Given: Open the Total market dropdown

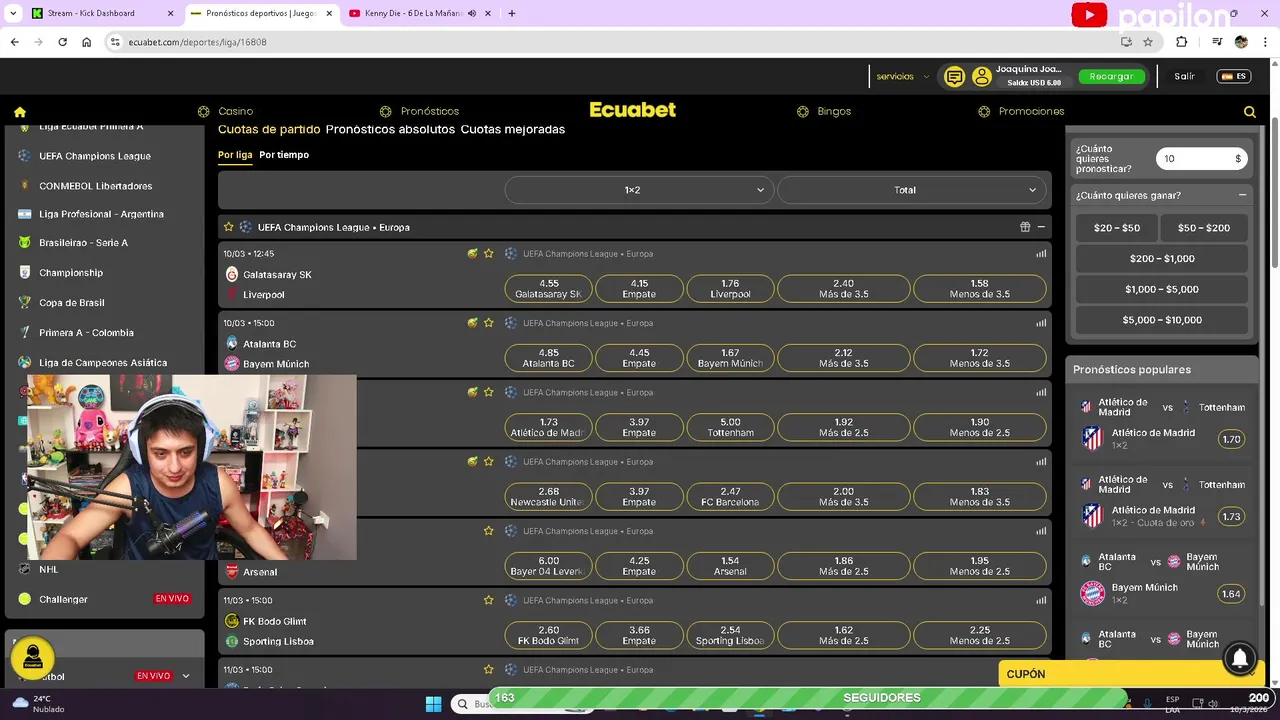Looking at the screenshot, I should 912,190.
